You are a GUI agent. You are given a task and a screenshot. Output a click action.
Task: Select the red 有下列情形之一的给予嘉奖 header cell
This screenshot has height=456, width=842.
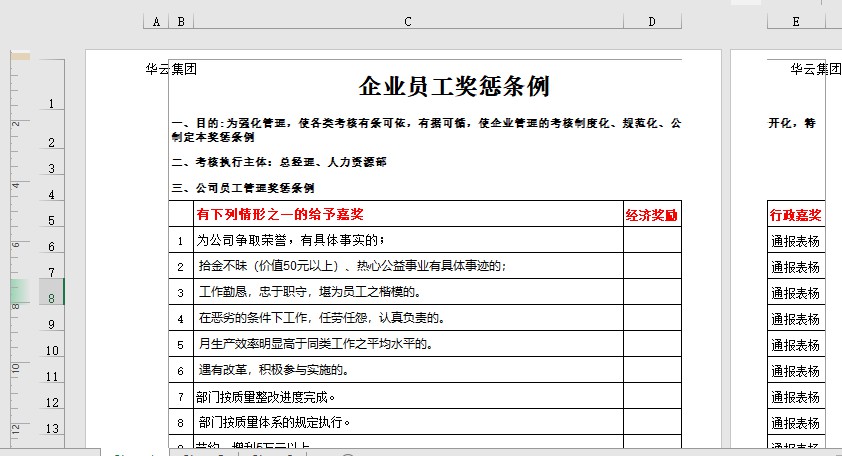[x=280, y=214]
